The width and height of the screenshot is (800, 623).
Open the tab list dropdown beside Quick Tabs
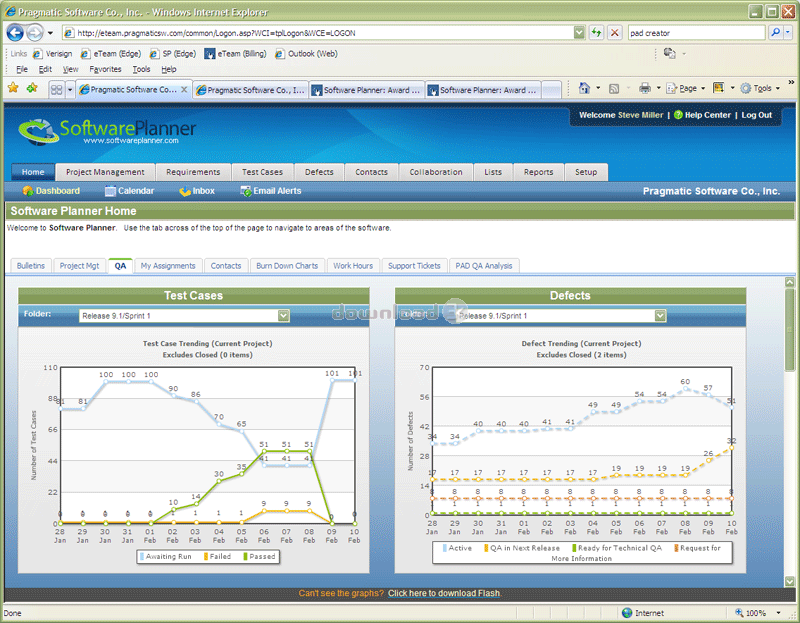(x=70, y=90)
